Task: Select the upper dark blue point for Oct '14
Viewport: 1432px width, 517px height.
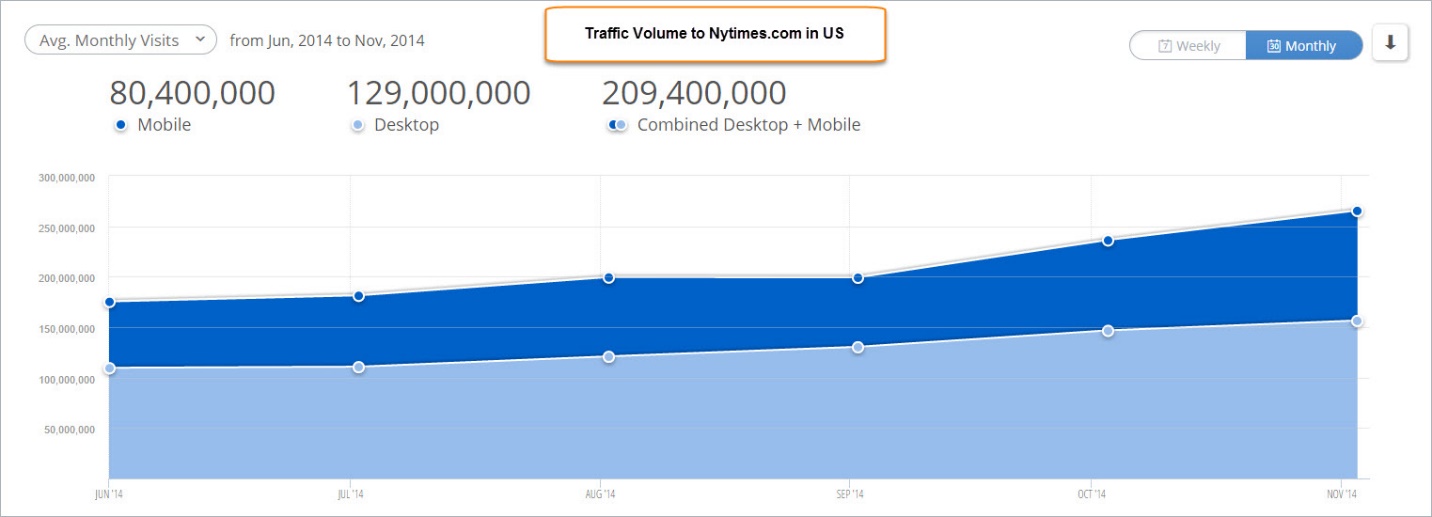Action: click(x=1108, y=241)
